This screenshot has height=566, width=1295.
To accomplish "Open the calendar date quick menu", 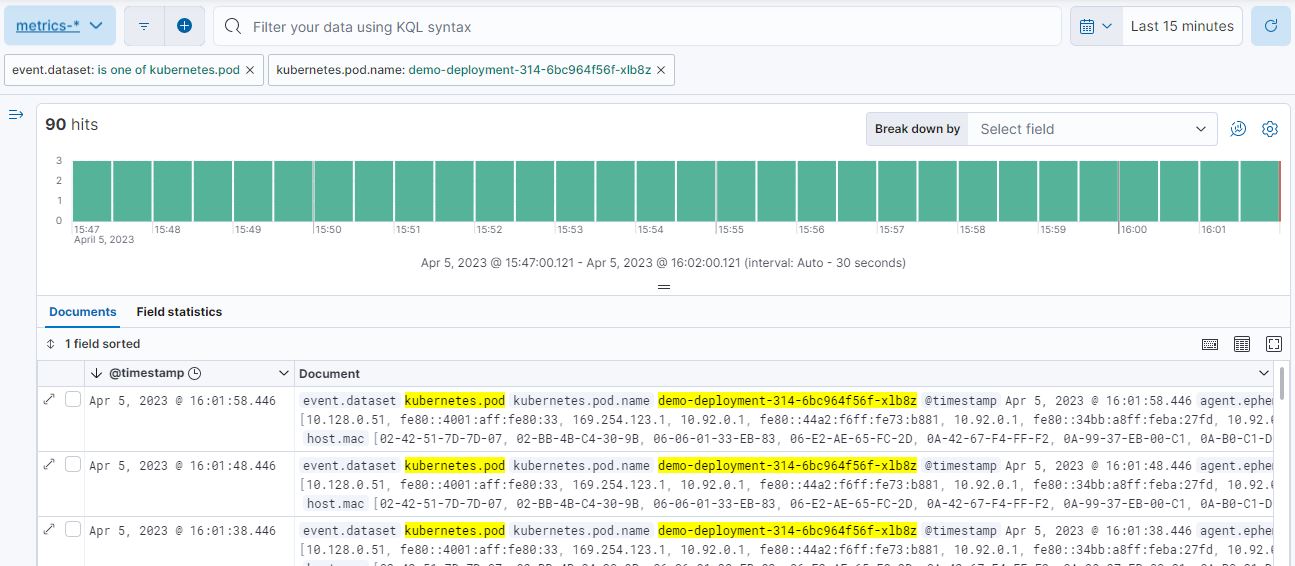I will coord(1096,26).
